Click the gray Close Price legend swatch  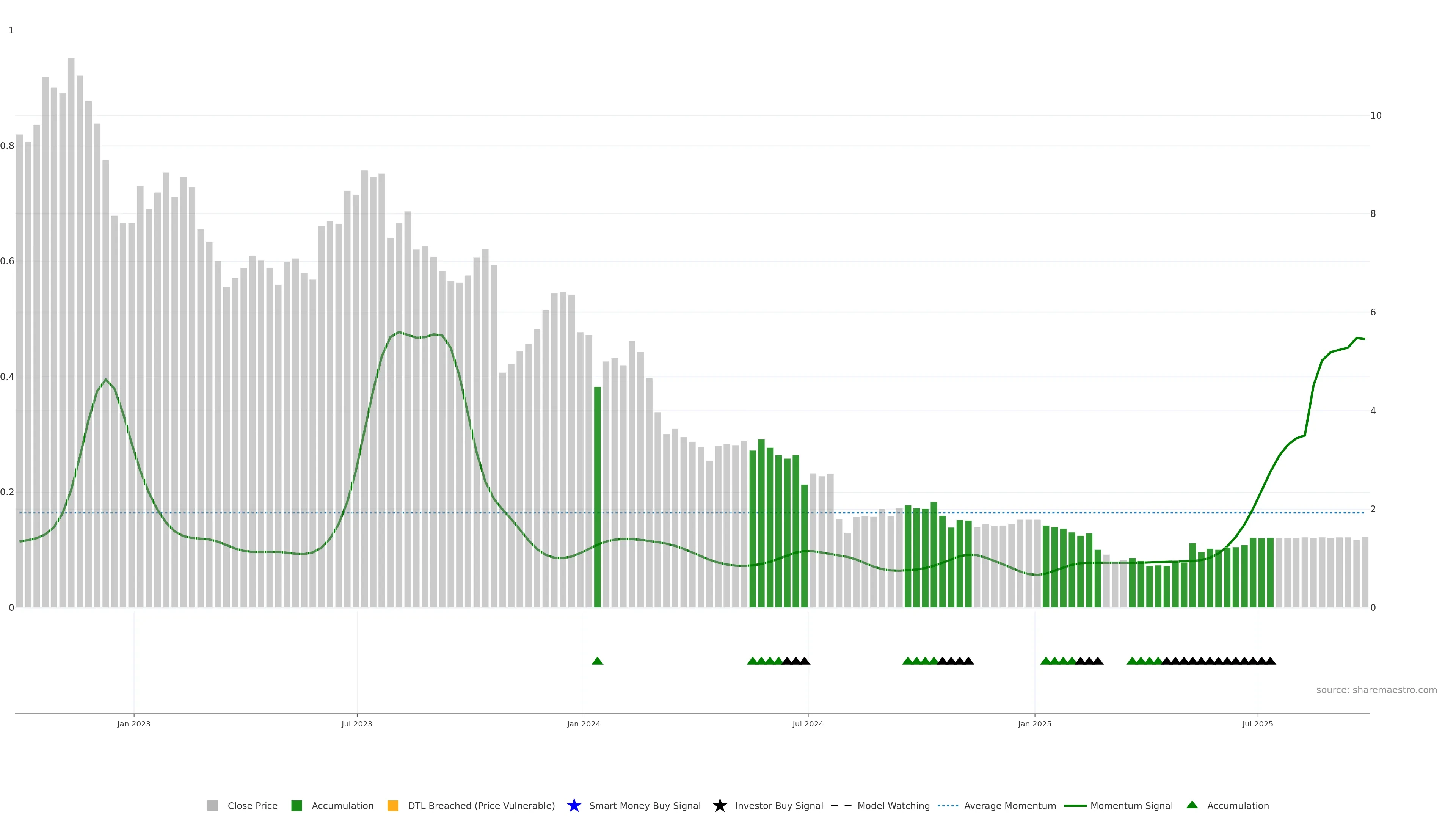pos(212,805)
